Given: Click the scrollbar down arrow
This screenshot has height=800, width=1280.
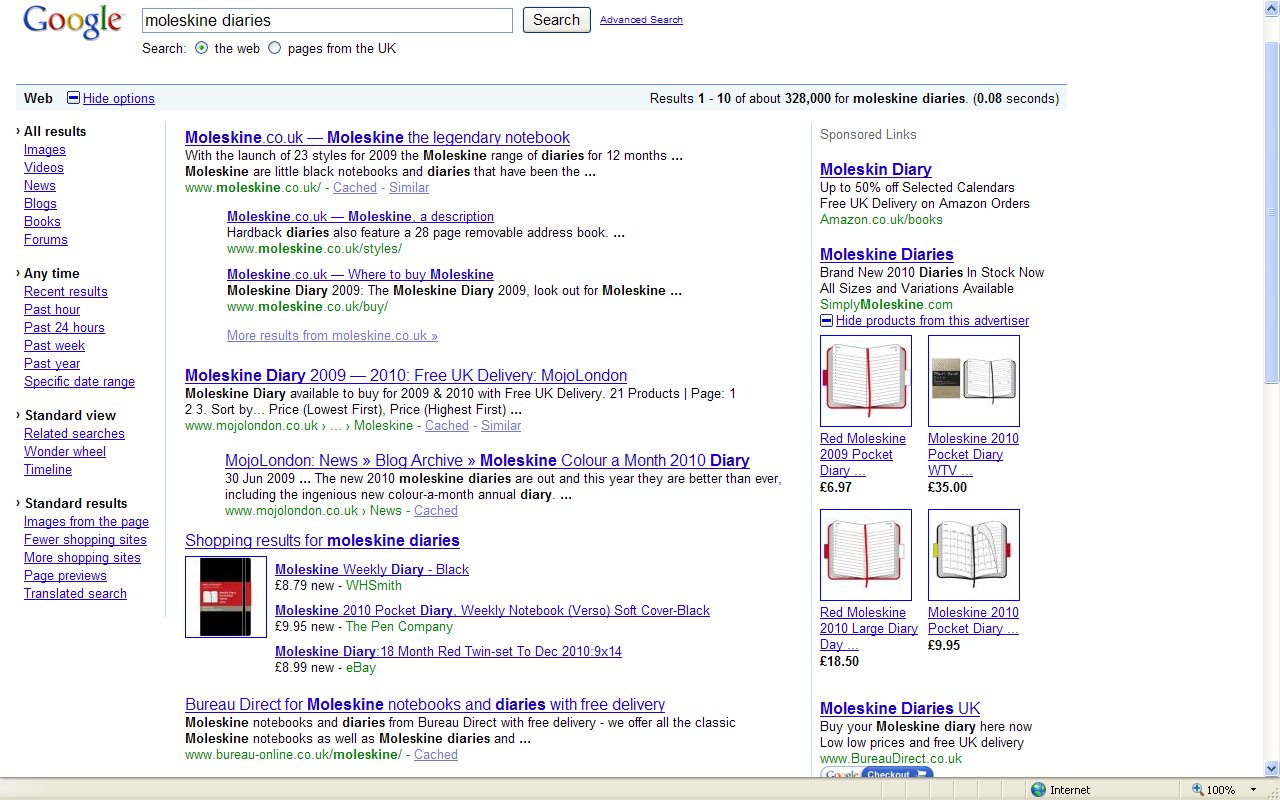Looking at the screenshot, I should (x=1272, y=768).
